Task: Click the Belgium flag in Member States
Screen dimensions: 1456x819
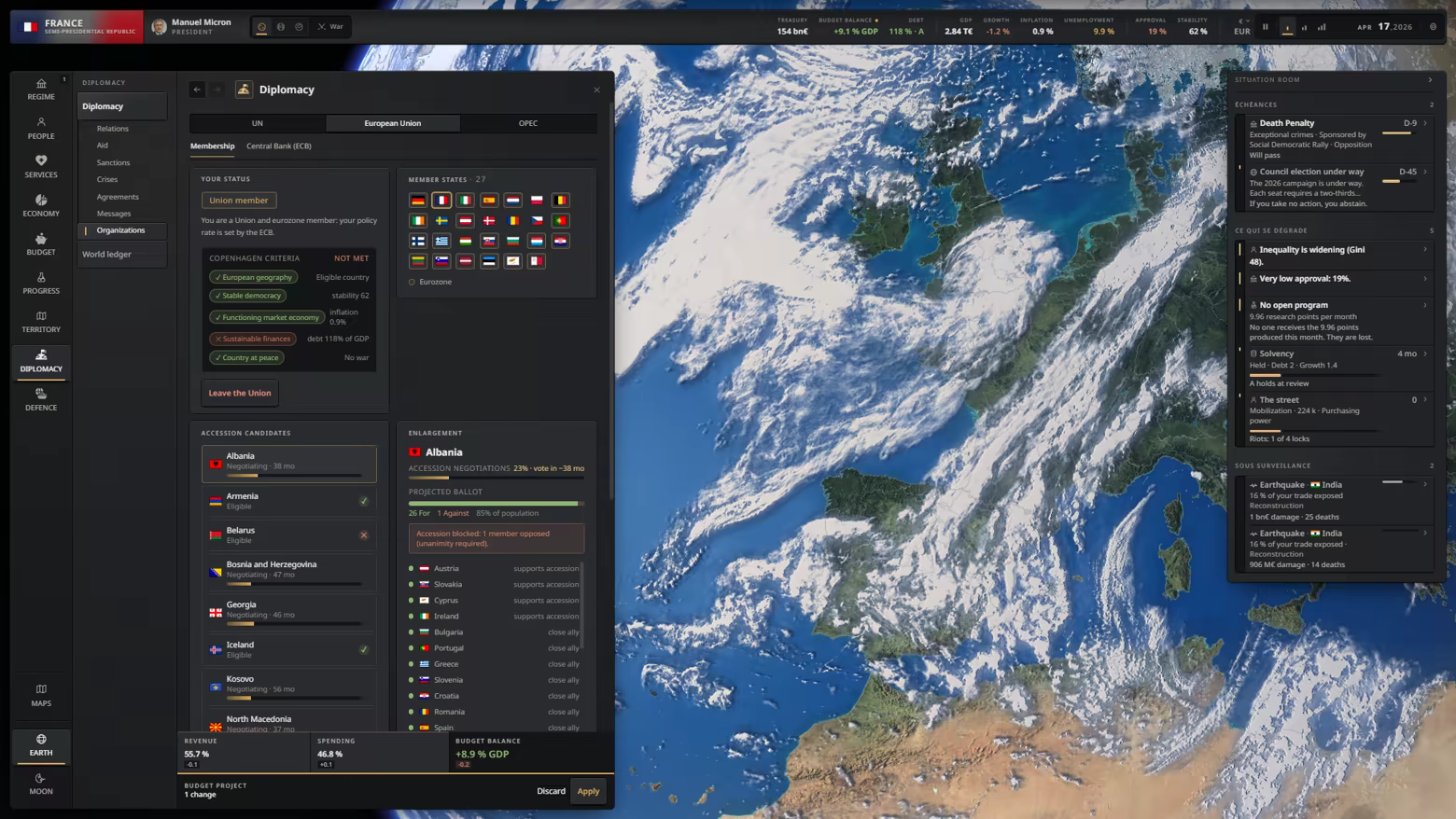Action: pos(561,201)
